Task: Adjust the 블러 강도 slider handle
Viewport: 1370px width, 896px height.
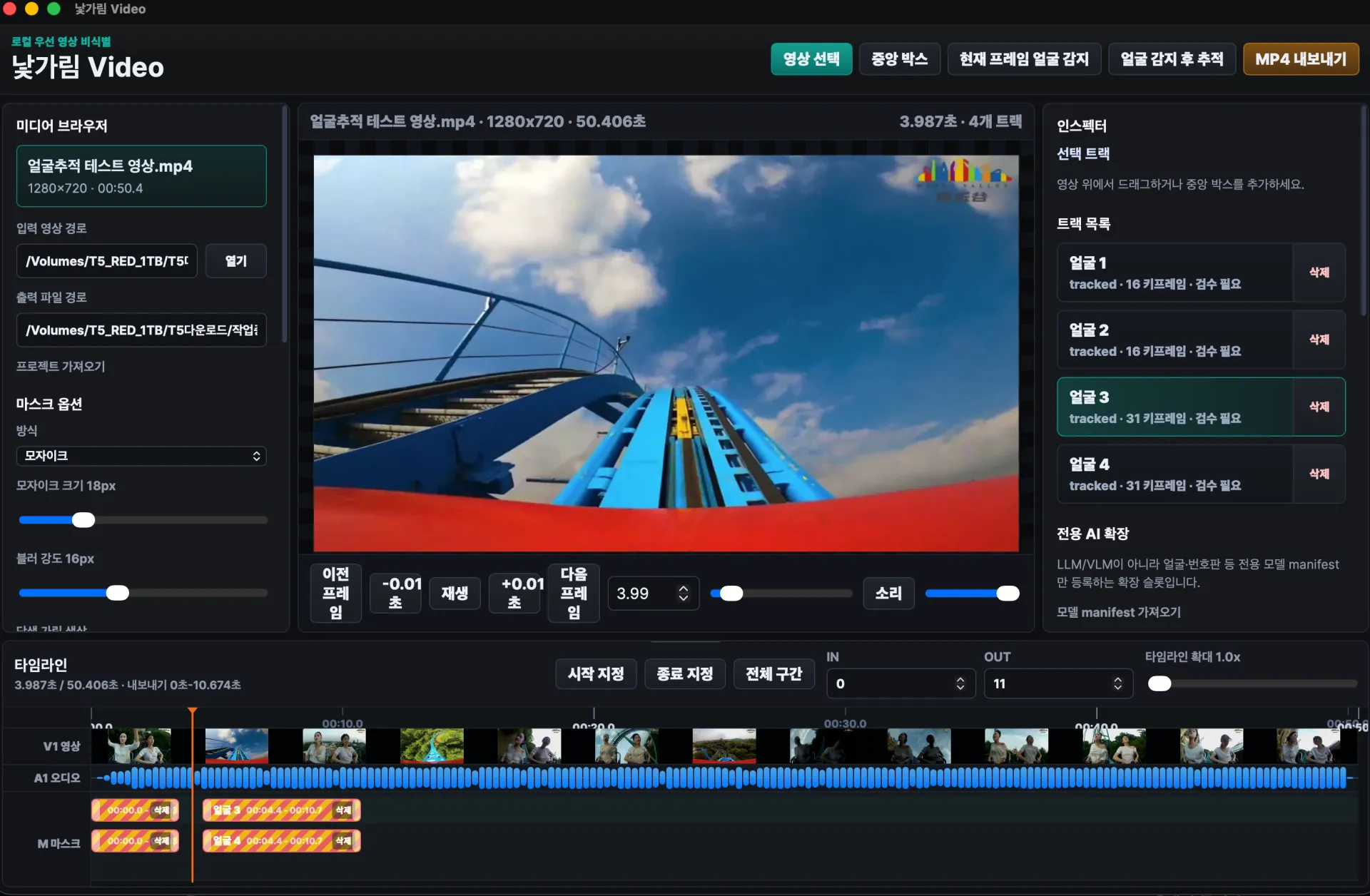Action: pos(117,593)
